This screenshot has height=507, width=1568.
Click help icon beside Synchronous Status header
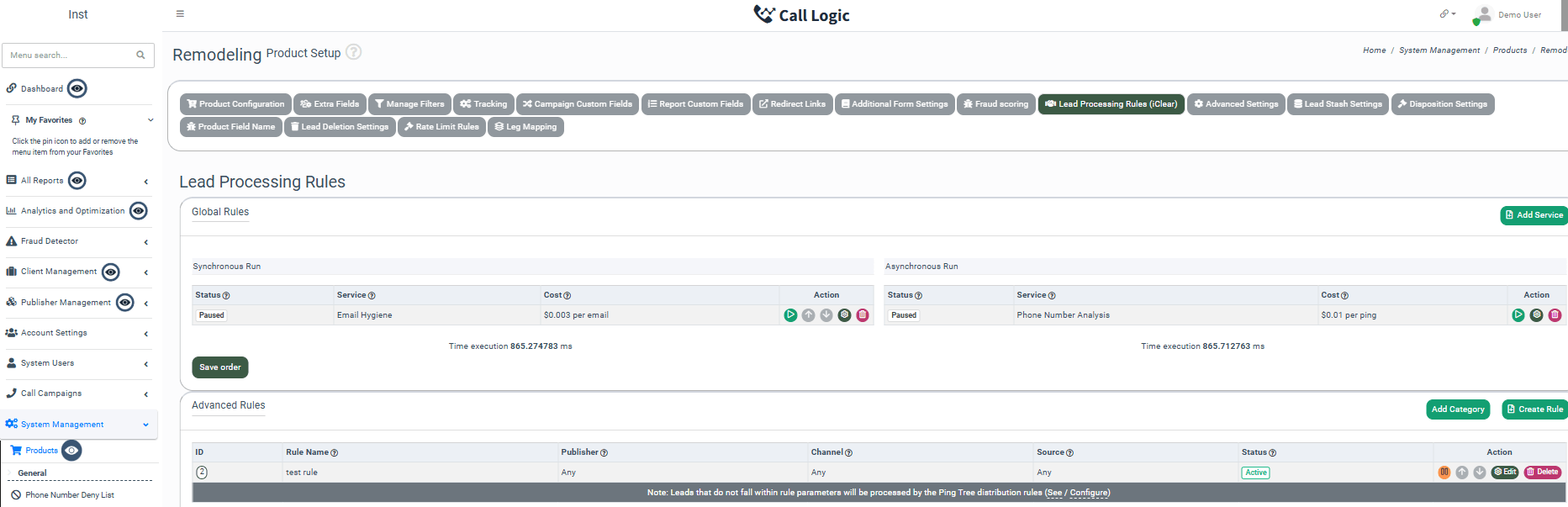click(x=226, y=296)
